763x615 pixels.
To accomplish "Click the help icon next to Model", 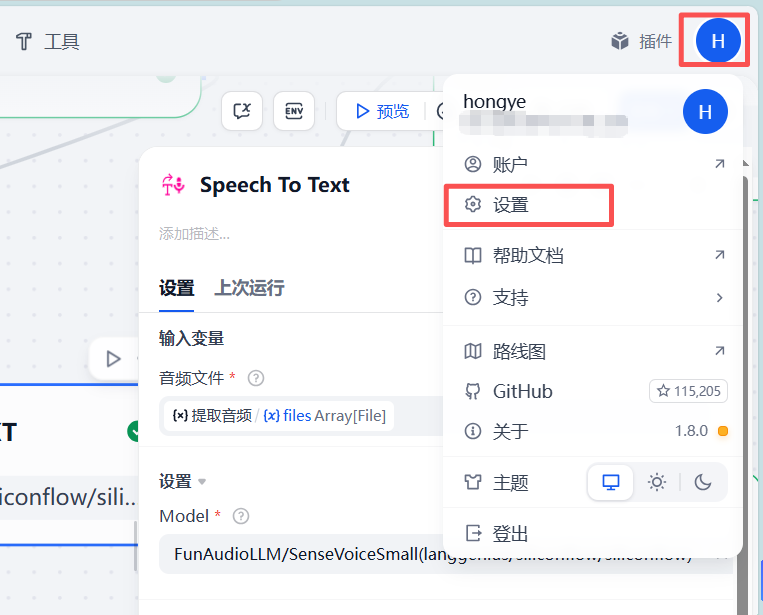I will pyautogui.click(x=240, y=516).
